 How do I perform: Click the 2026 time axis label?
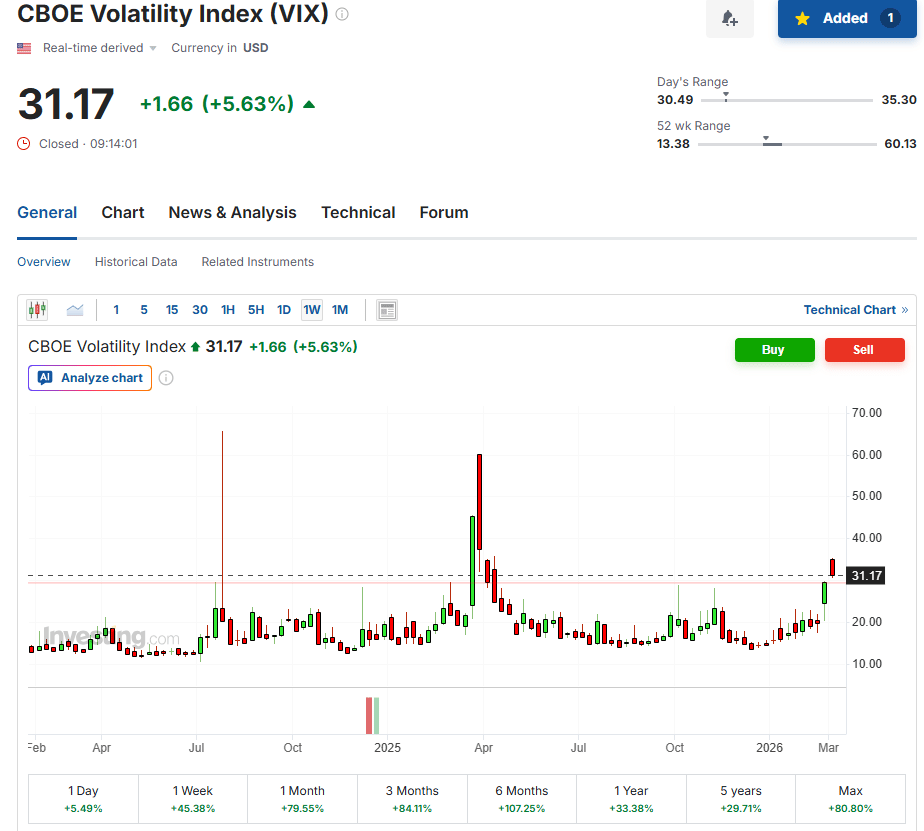click(769, 748)
